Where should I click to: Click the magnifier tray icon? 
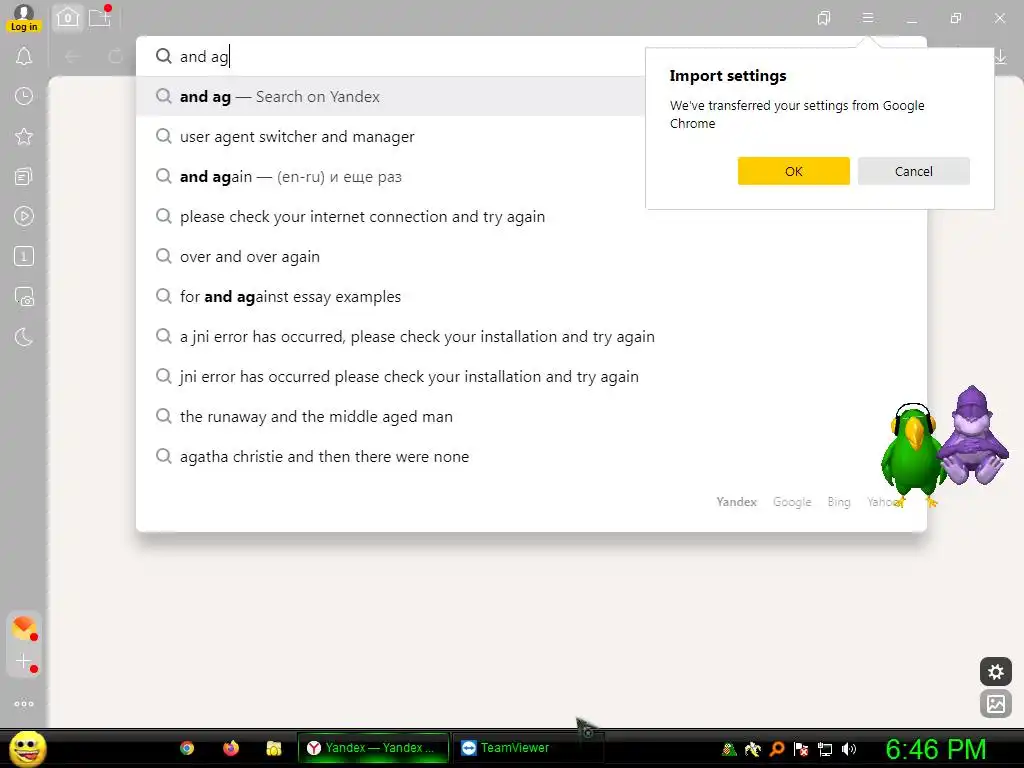(777, 749)
